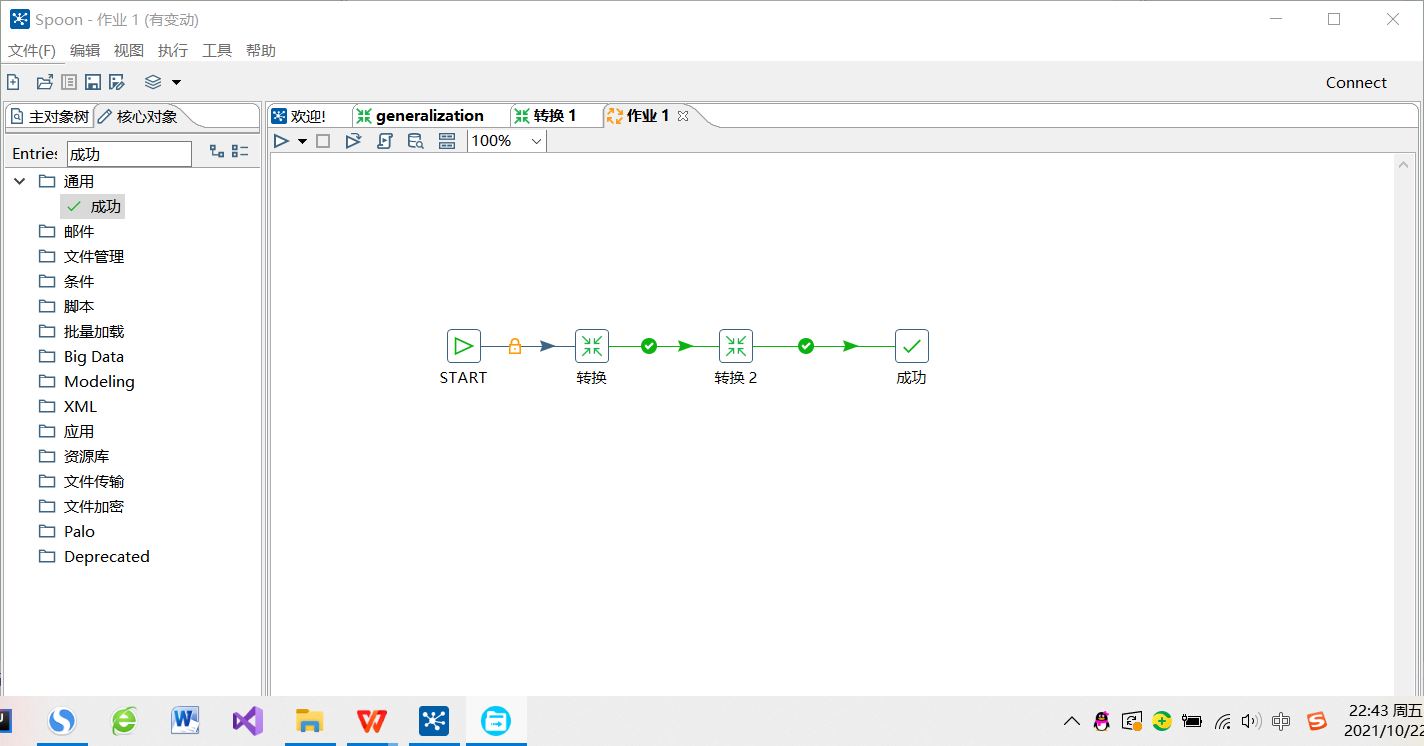Viewport: 1424px width, 746px height.
Task: Expand the 资源库 folder
Action: coord(73,456)
